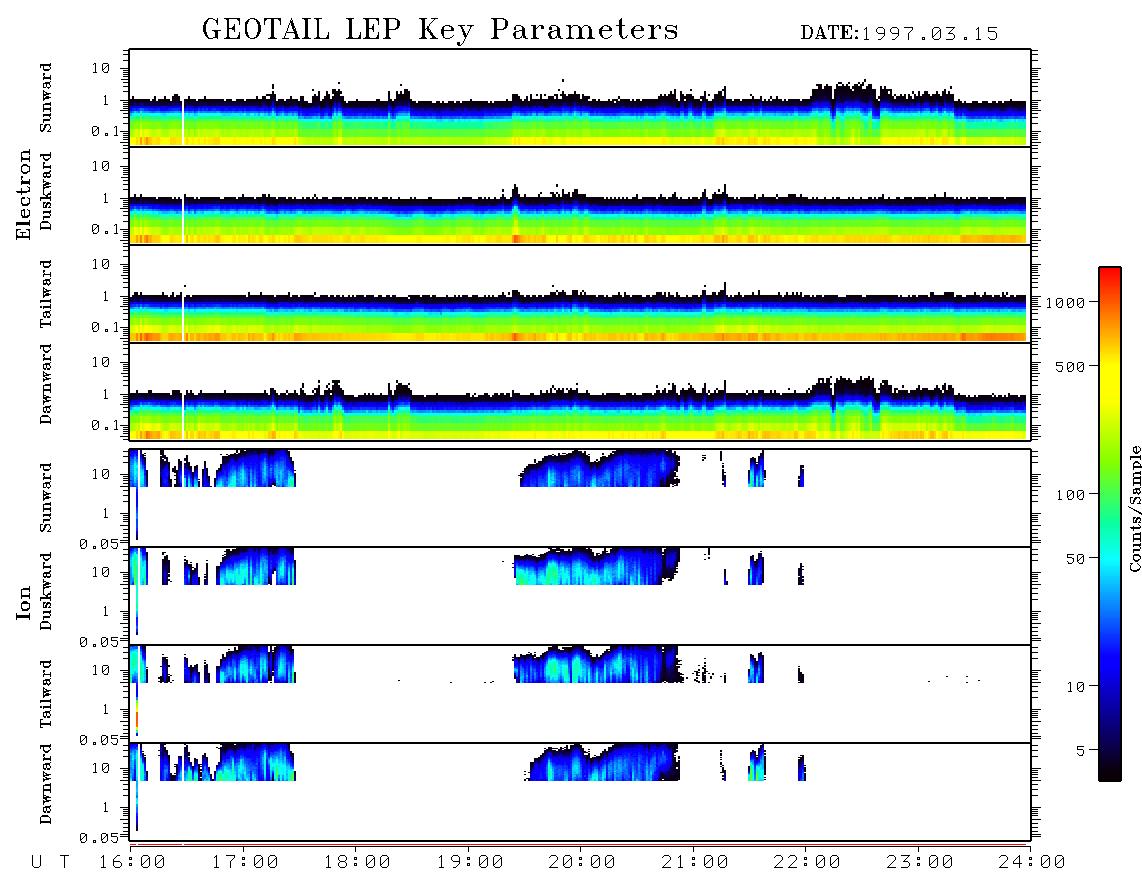Viewport: 1142px width, 880px height.
Task: Click the vertical Electron group label
Action: (23, 195)
